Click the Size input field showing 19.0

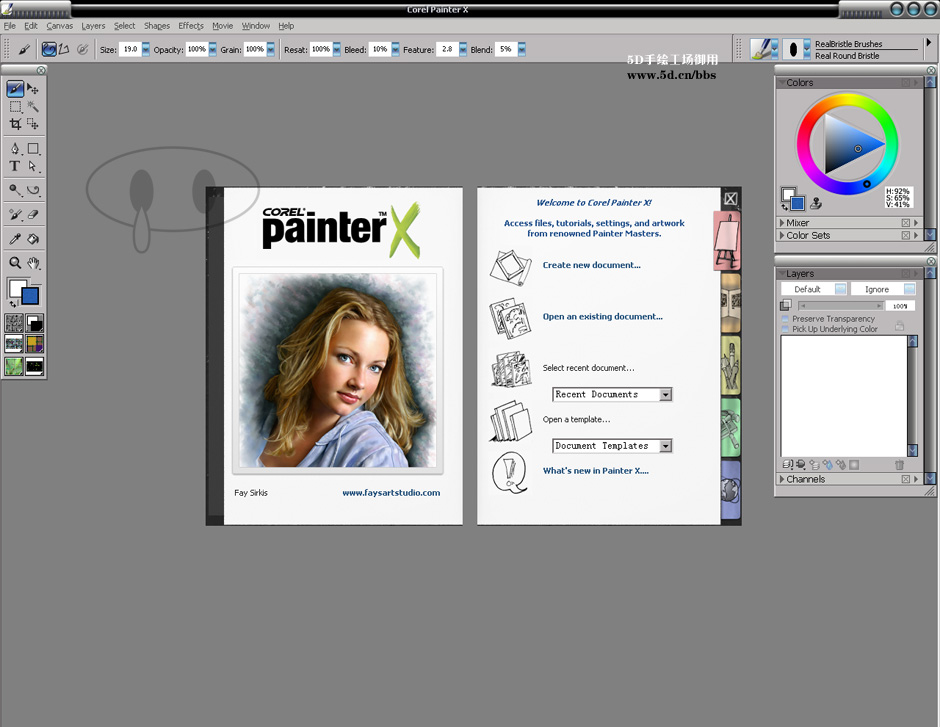[130, 49]
